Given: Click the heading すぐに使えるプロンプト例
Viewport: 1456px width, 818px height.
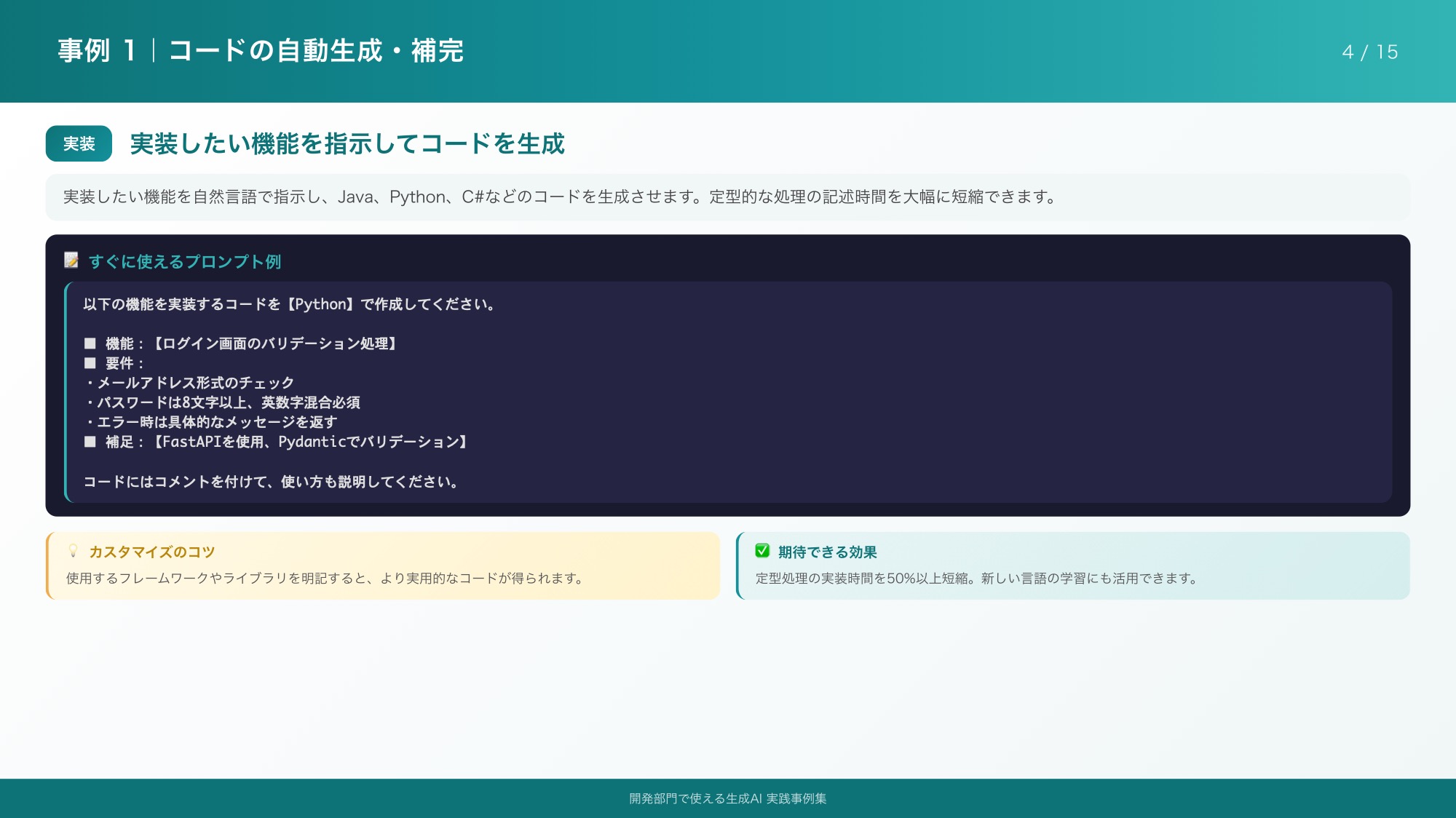Looking at the screenshot, I should [x=185, y=261].
